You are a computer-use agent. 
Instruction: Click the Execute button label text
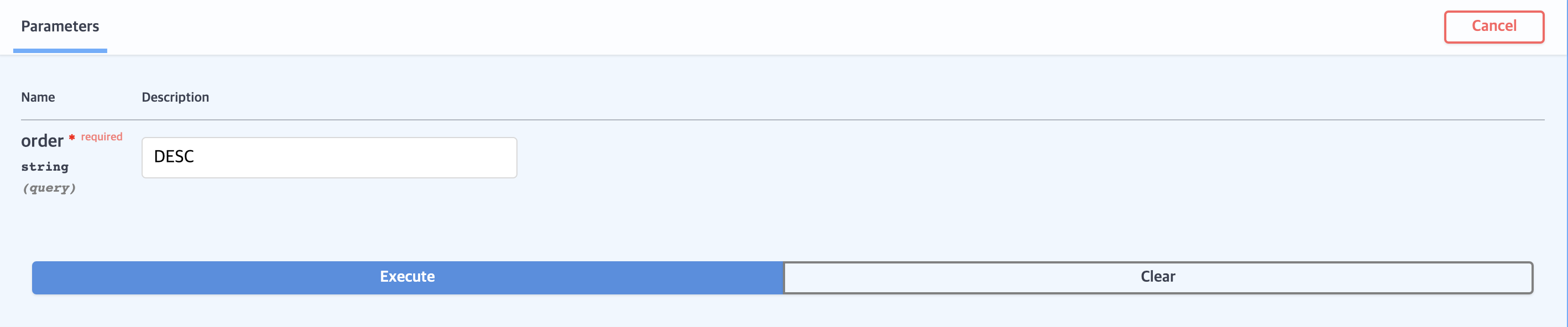pos(407,277)
